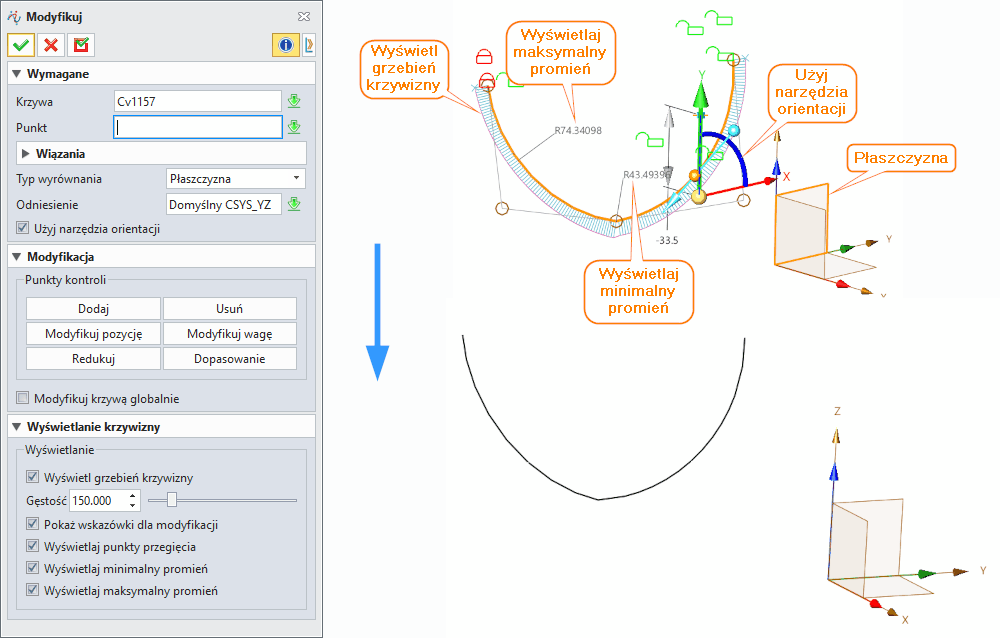Screen dimensions: 1000x638
Task: Uncheck Użyj narzędzia orientacji
Action: pyautogui.click(x=24, y=229)
